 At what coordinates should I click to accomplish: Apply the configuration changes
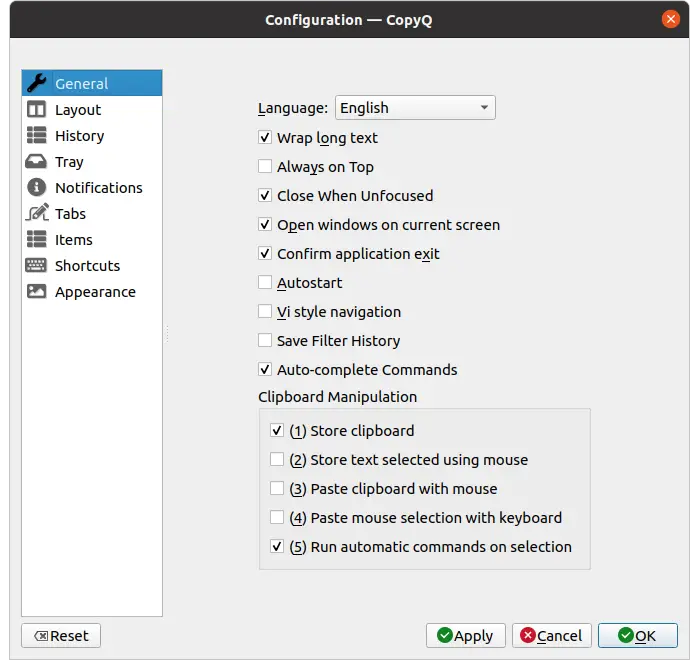click(465, 636)
